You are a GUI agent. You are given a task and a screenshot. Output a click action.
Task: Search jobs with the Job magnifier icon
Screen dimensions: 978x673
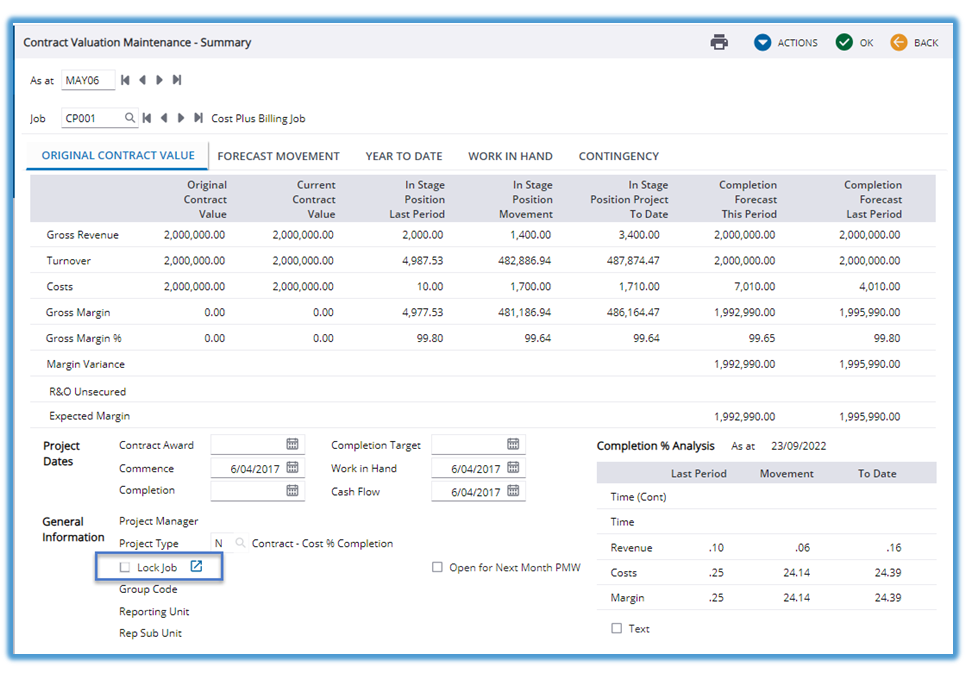point(130,118)
